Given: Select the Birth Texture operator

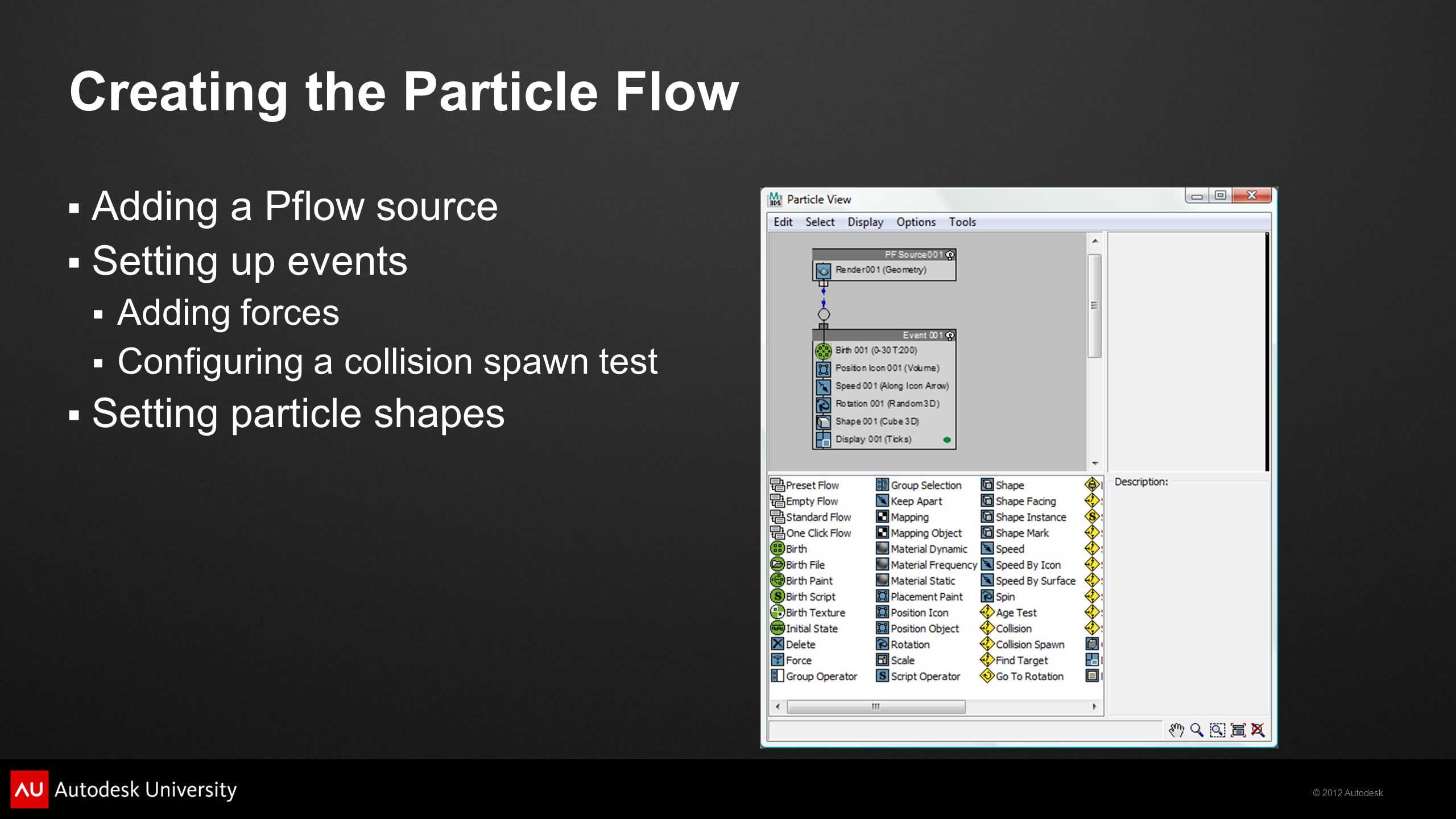Looking at the screenshot, I should point(808,613).
